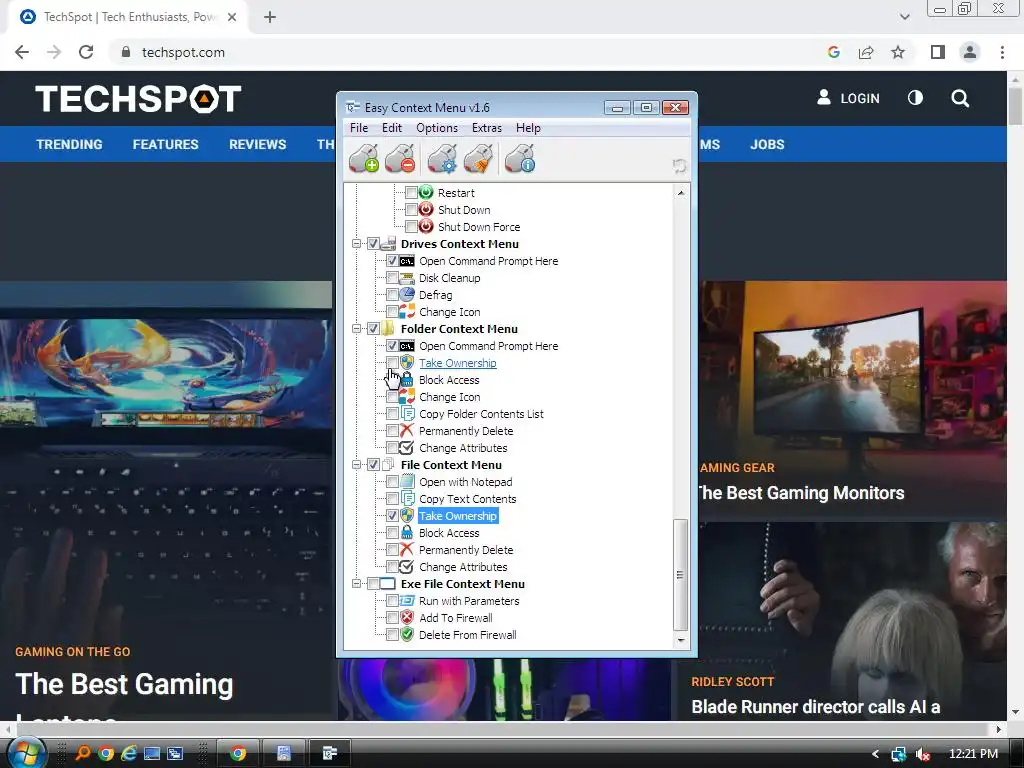Open a new Chrome tab
The height and width of the screenshot is (768, 1024).
pyautogui.click(x=270, y=17)
